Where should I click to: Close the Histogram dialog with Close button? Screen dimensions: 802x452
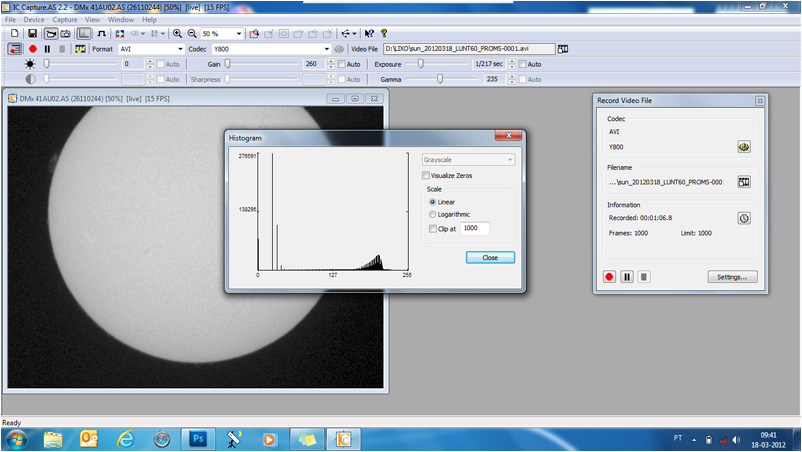click(x=490, y=257)
